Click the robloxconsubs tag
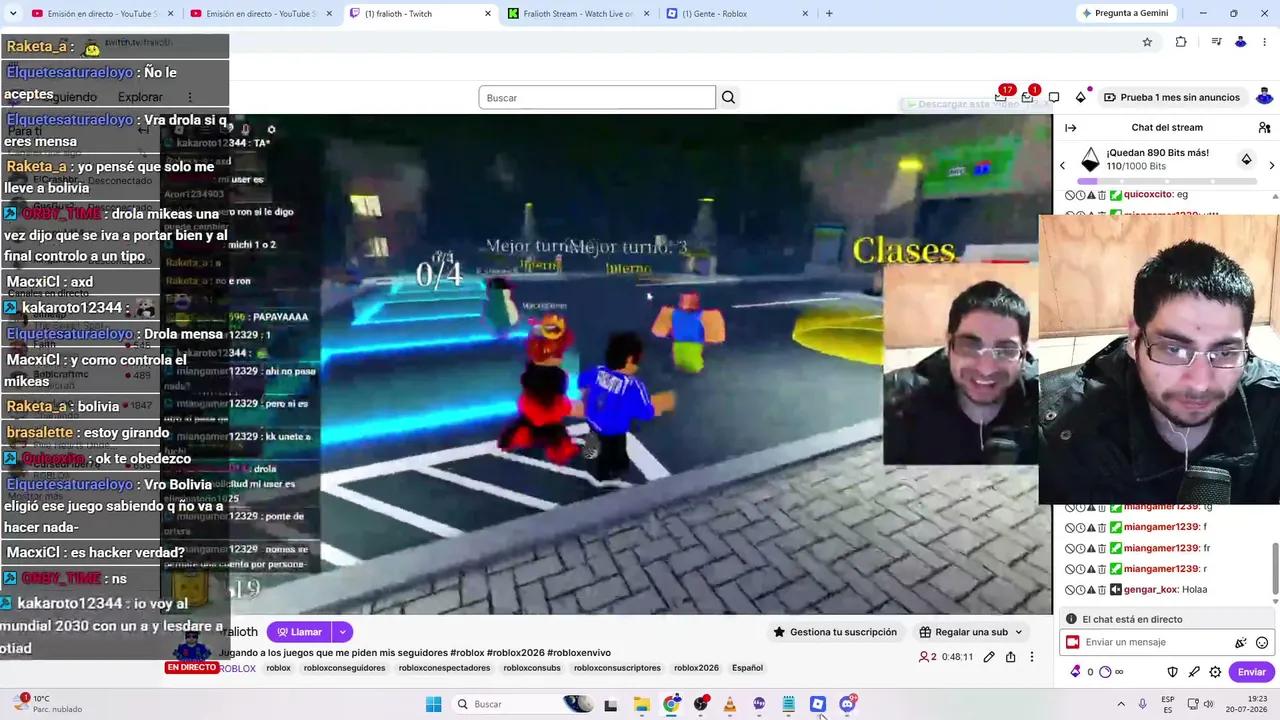 point(532,668)
